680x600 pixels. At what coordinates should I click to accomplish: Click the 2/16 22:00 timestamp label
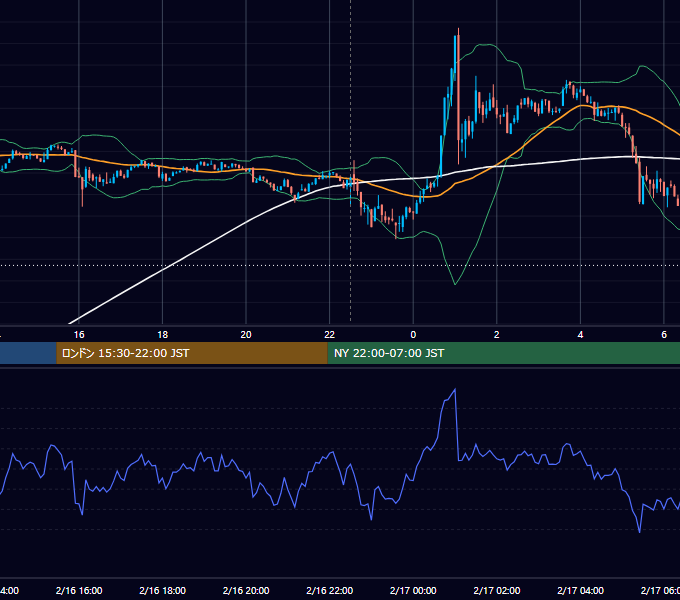point(330,590)
